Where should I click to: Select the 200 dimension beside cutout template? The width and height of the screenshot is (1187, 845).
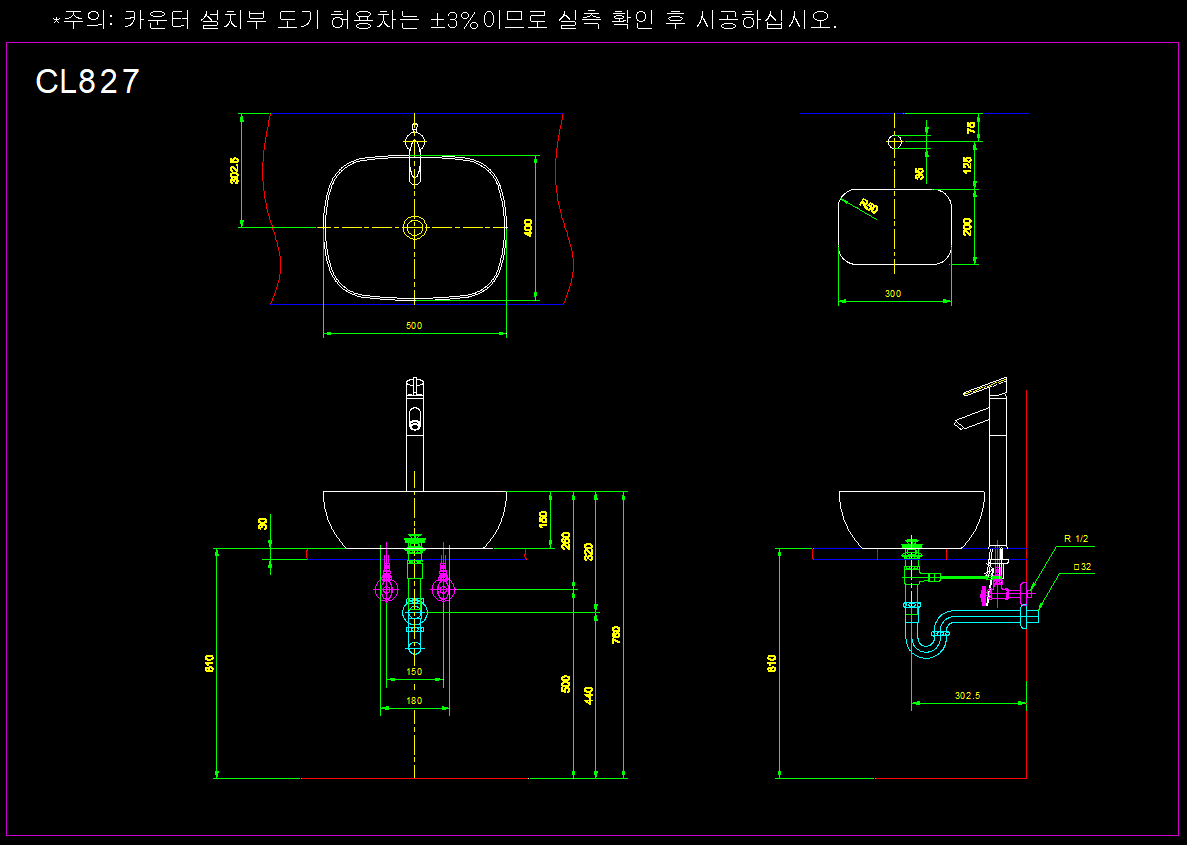pos(967,227)
